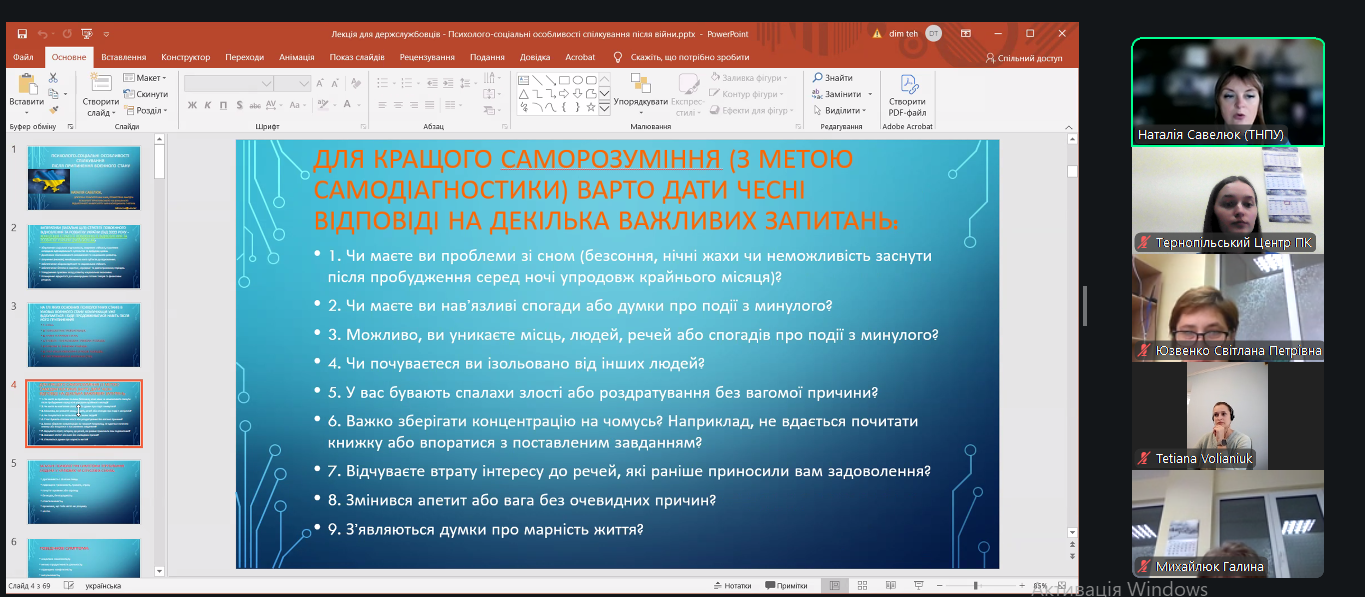Open the Замінити replace dropdown arrow
1365x597 pixels.
pos(869,94)
